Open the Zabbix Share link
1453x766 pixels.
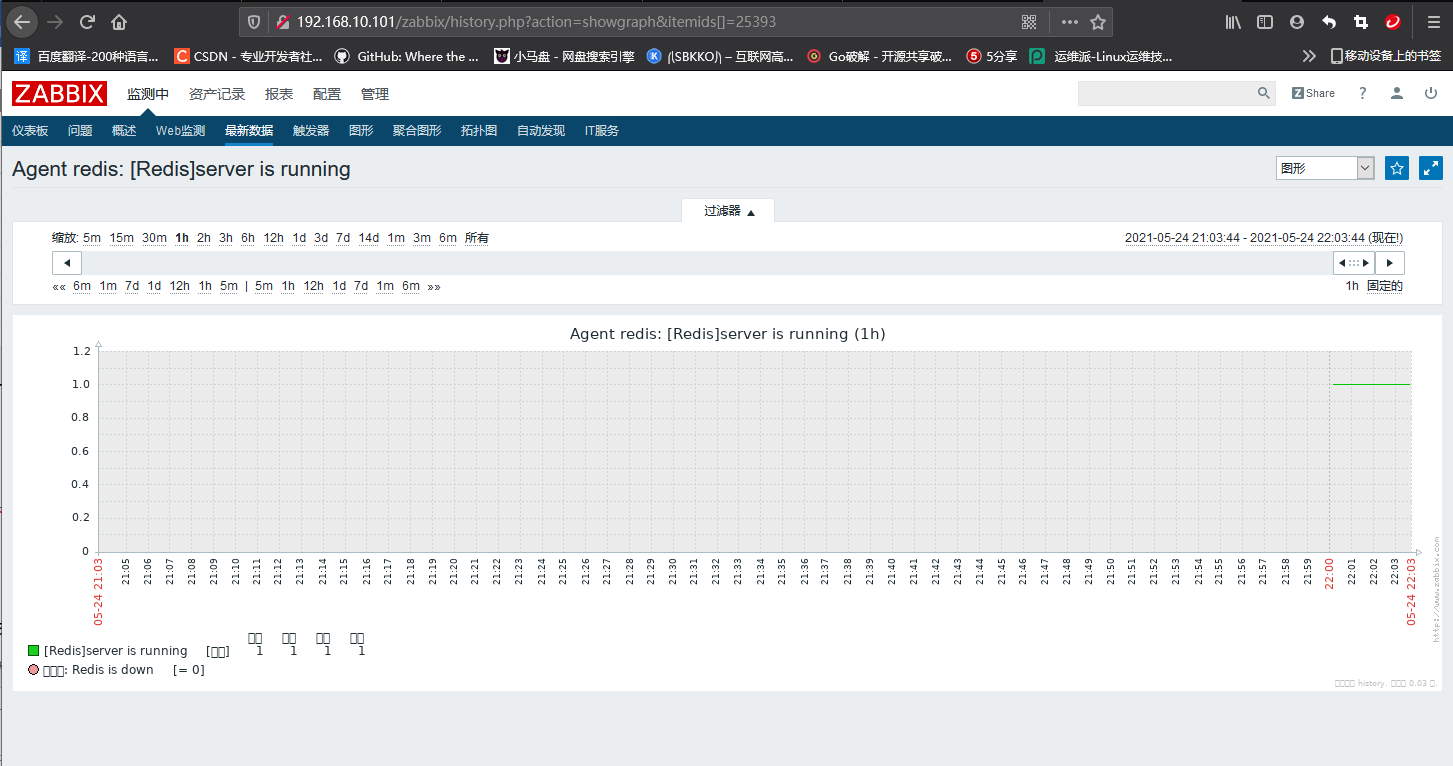[1313, 93]
